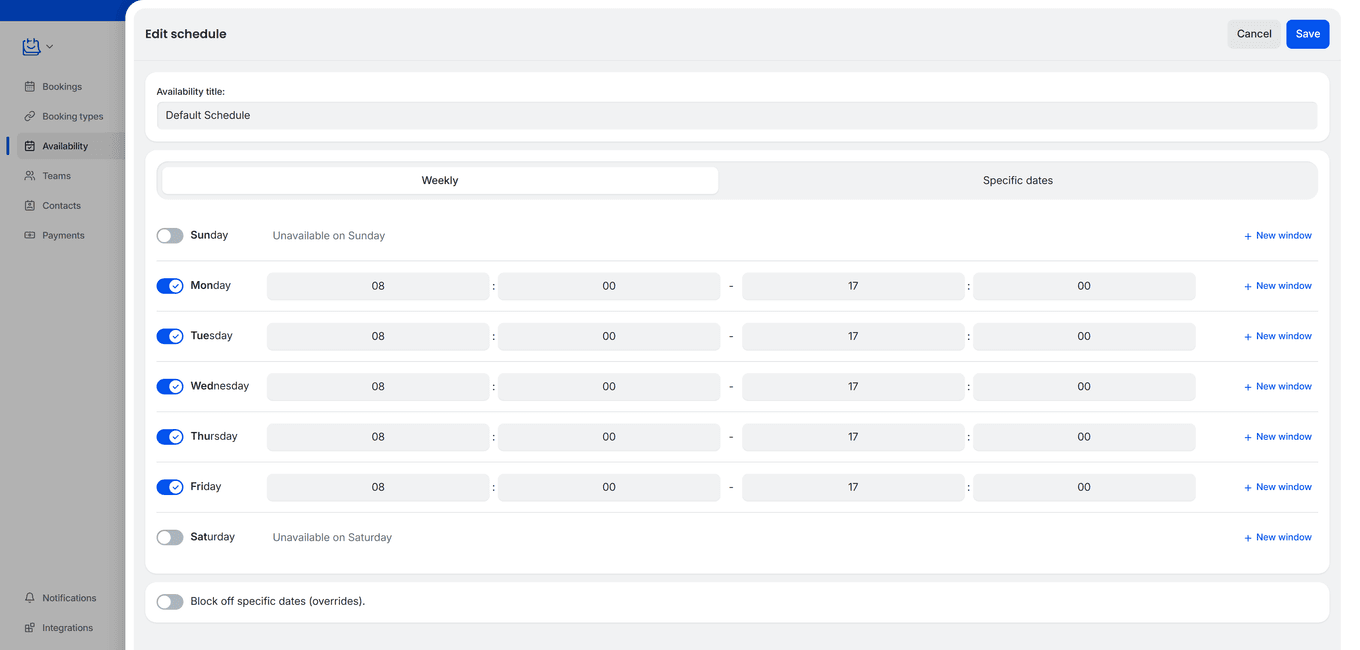Switch to the Specific dates tab
1360x650 pixels.
1017,180
